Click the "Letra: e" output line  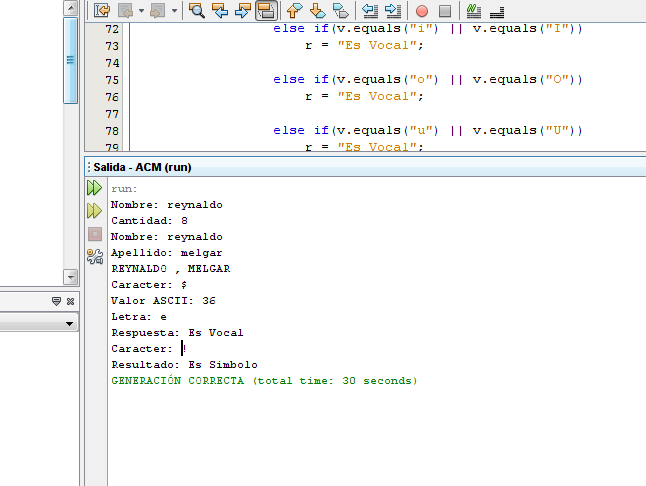(x=139, y=317)
